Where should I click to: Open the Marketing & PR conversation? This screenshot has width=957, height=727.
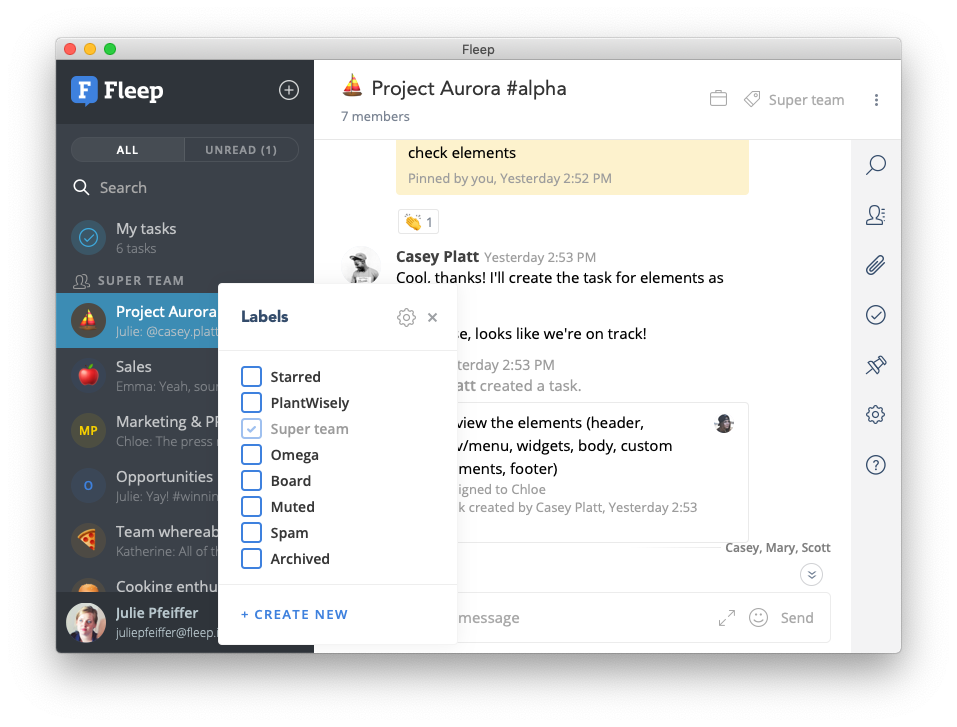[x=137, y=430]
